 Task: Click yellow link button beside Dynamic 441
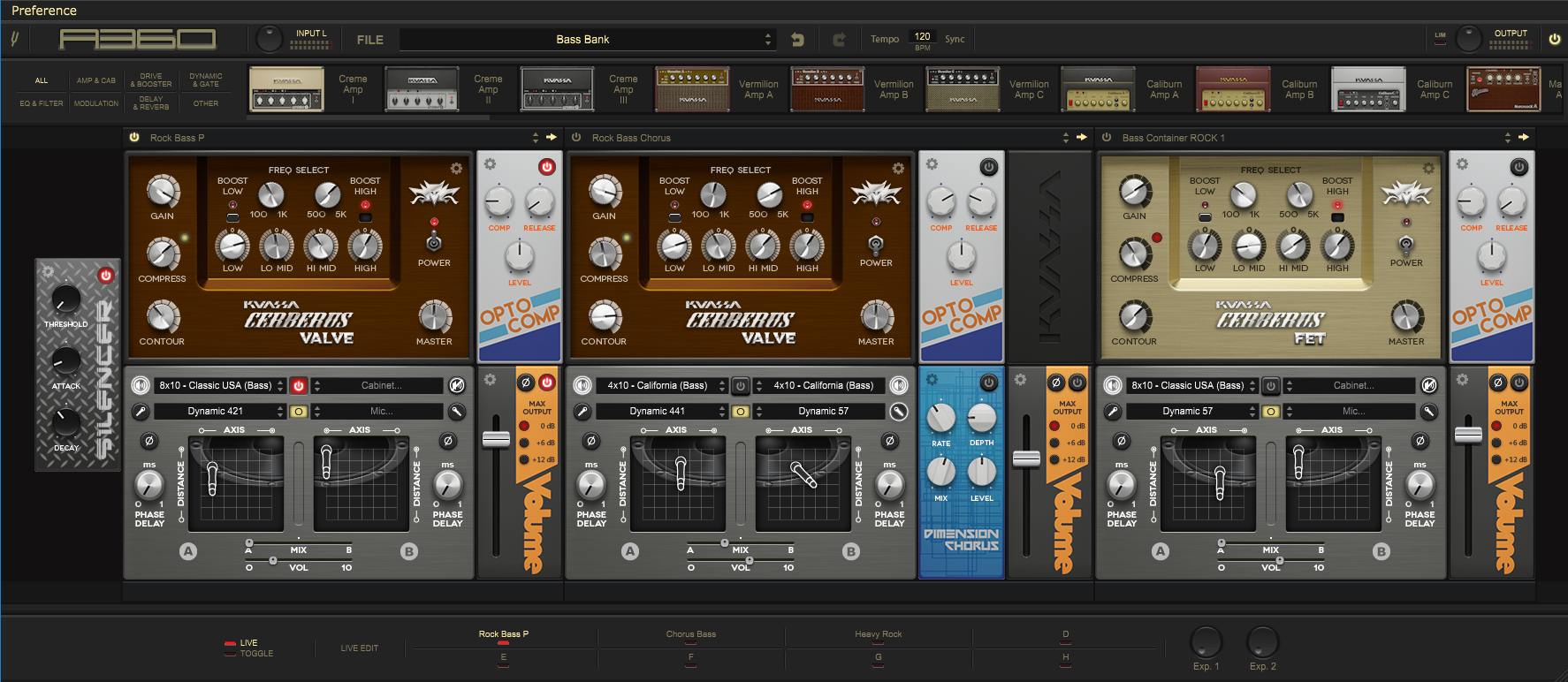coord(741,411)
